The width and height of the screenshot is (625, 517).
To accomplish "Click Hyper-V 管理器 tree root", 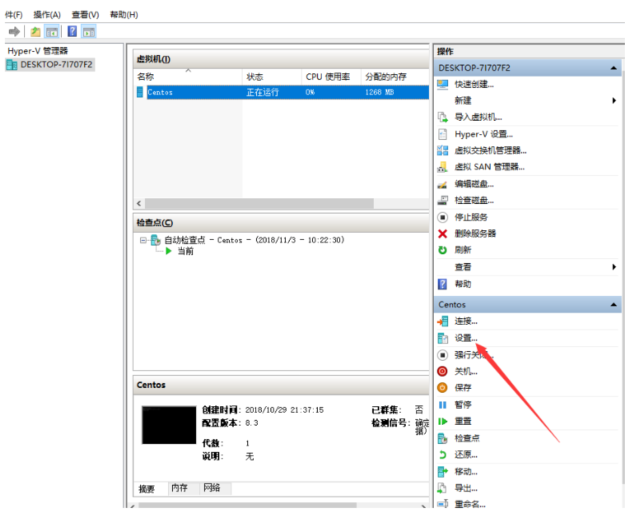I will [x=37, y=51].
